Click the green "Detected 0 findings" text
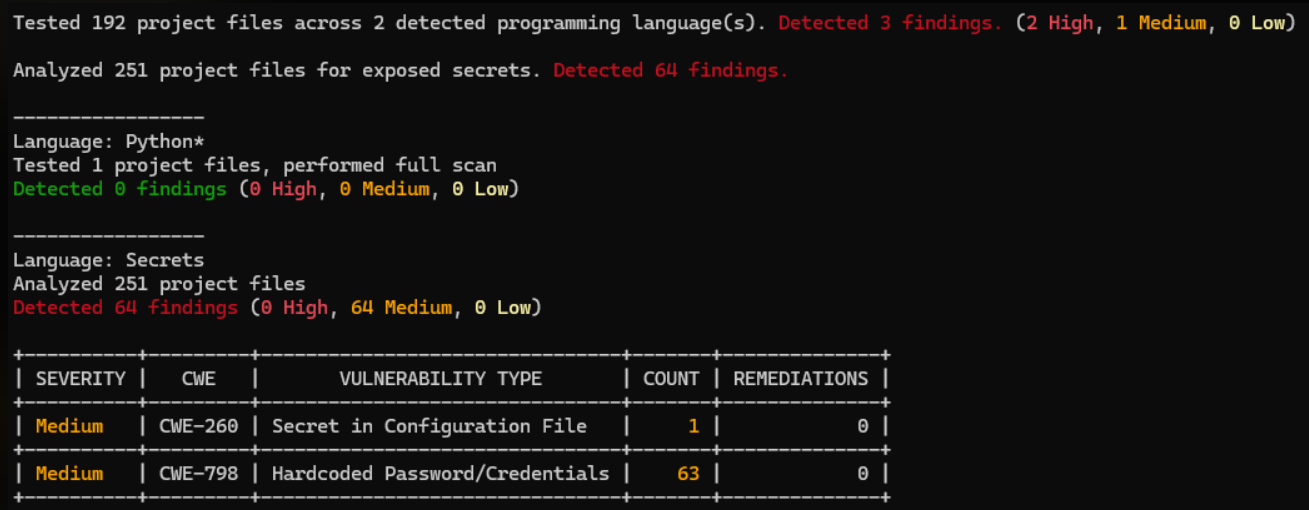 coord(120,189)
